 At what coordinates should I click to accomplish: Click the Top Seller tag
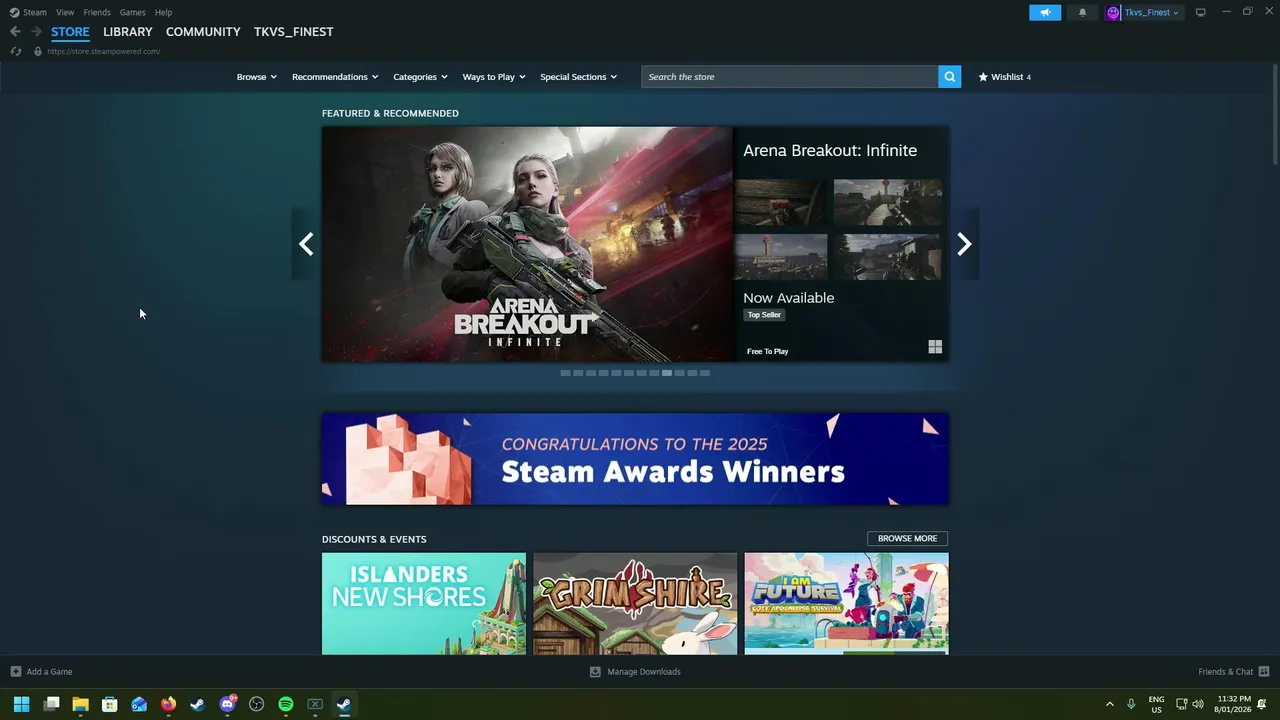pos(764,315)
